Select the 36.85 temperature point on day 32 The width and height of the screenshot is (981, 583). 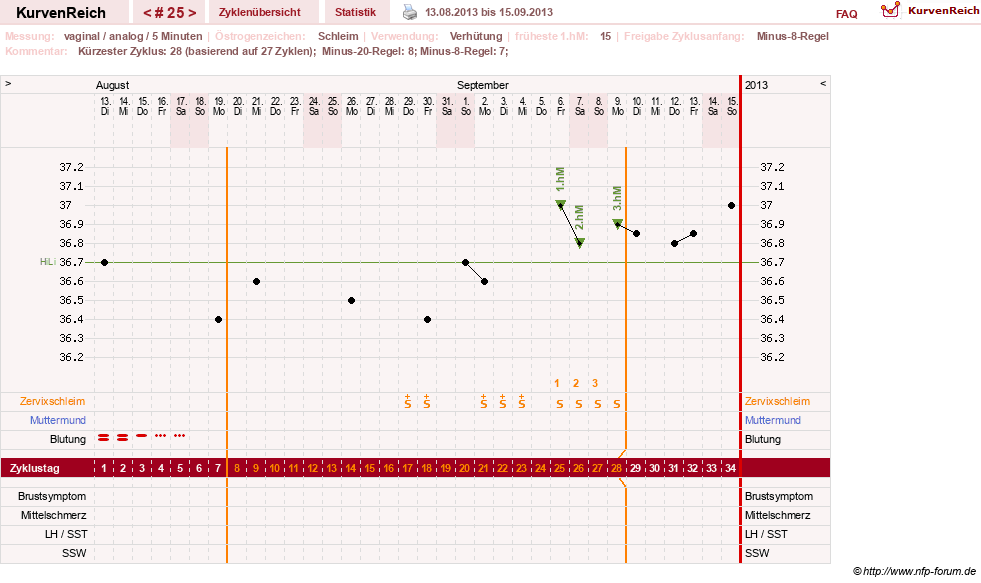point(693,233)
